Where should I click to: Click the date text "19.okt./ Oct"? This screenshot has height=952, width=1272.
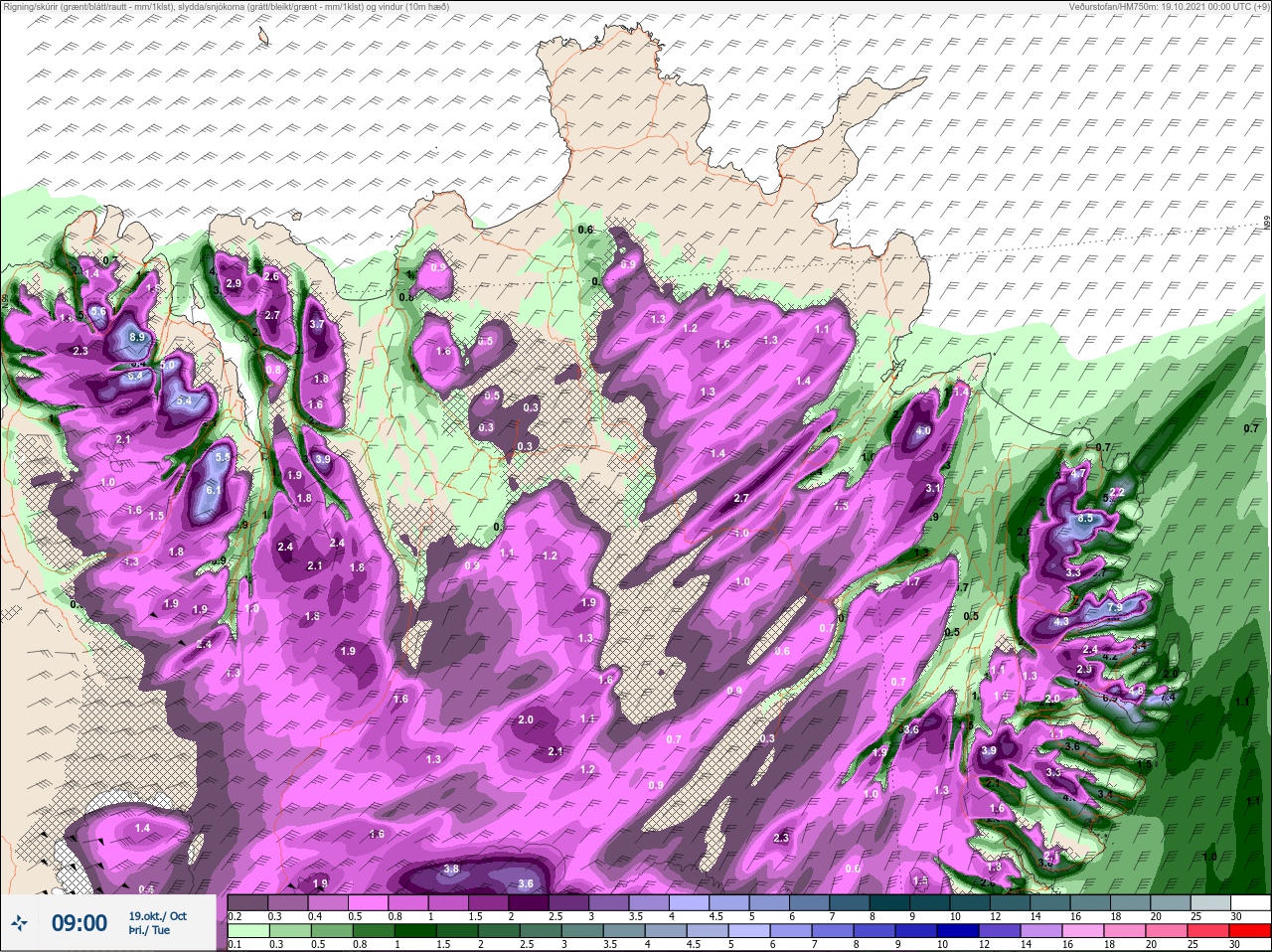[x=157, y=916]
